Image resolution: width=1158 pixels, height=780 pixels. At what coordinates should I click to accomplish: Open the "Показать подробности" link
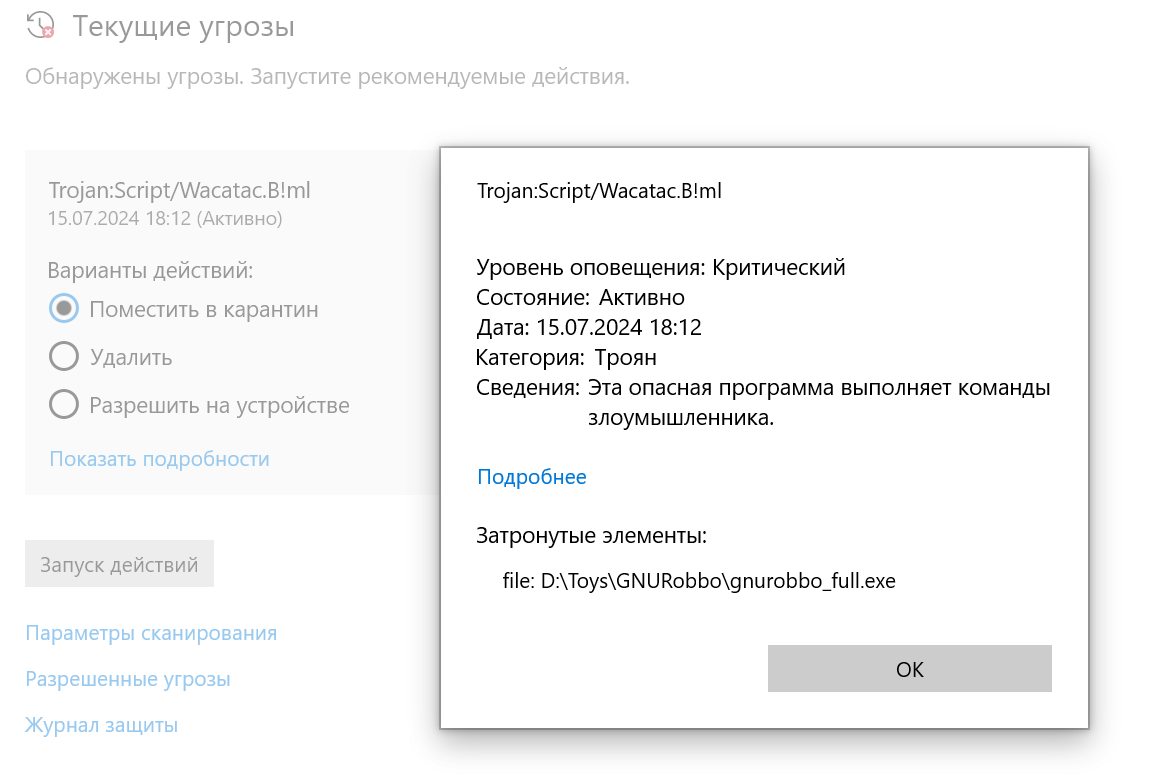click(x=159, y=459)
